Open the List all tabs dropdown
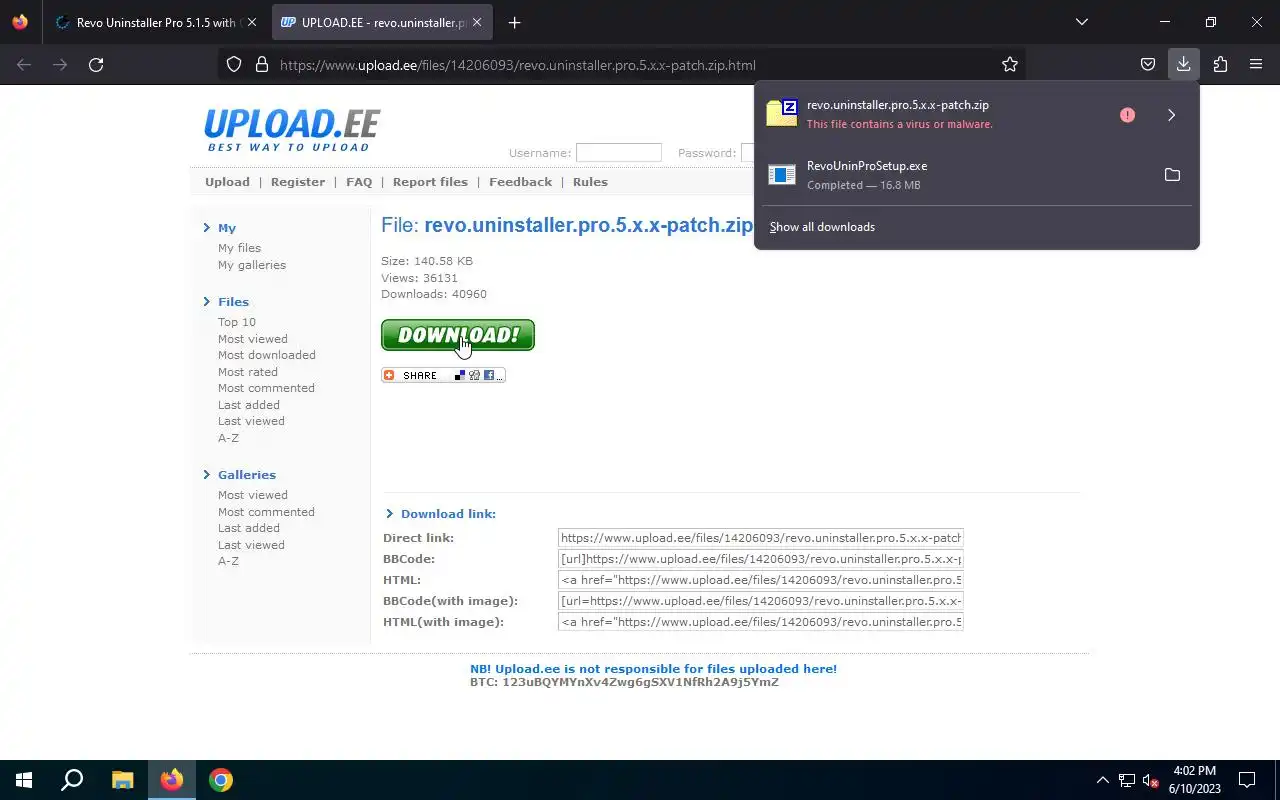Viewport: 1280px width, 800px height. (1081, 22)
